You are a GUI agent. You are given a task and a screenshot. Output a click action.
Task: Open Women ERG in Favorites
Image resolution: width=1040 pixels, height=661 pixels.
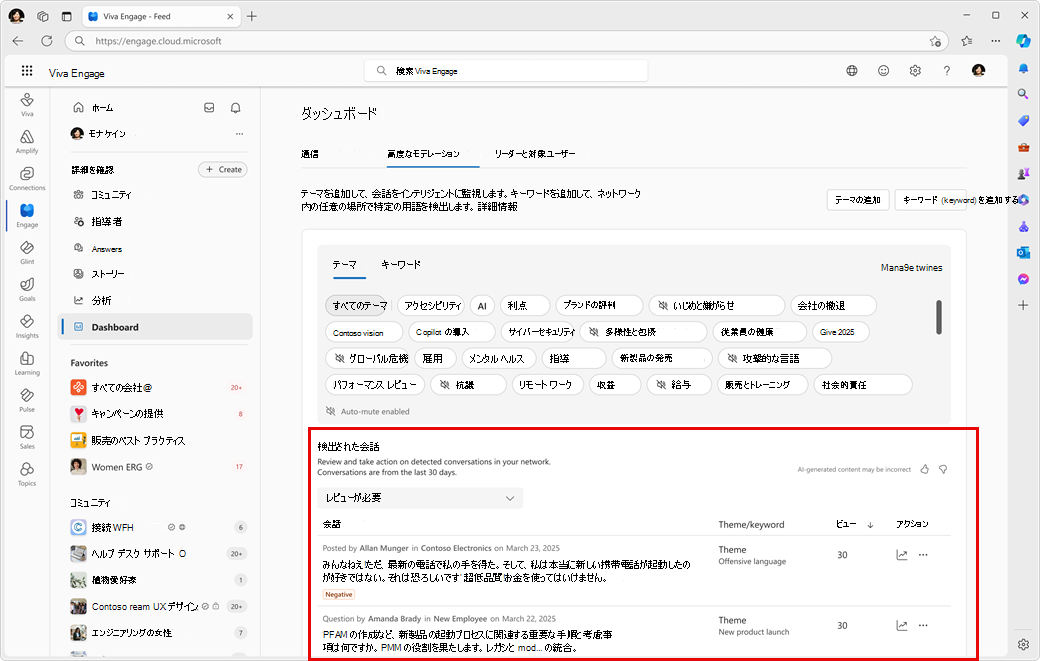pyautogui.click(x=159, y=467)
